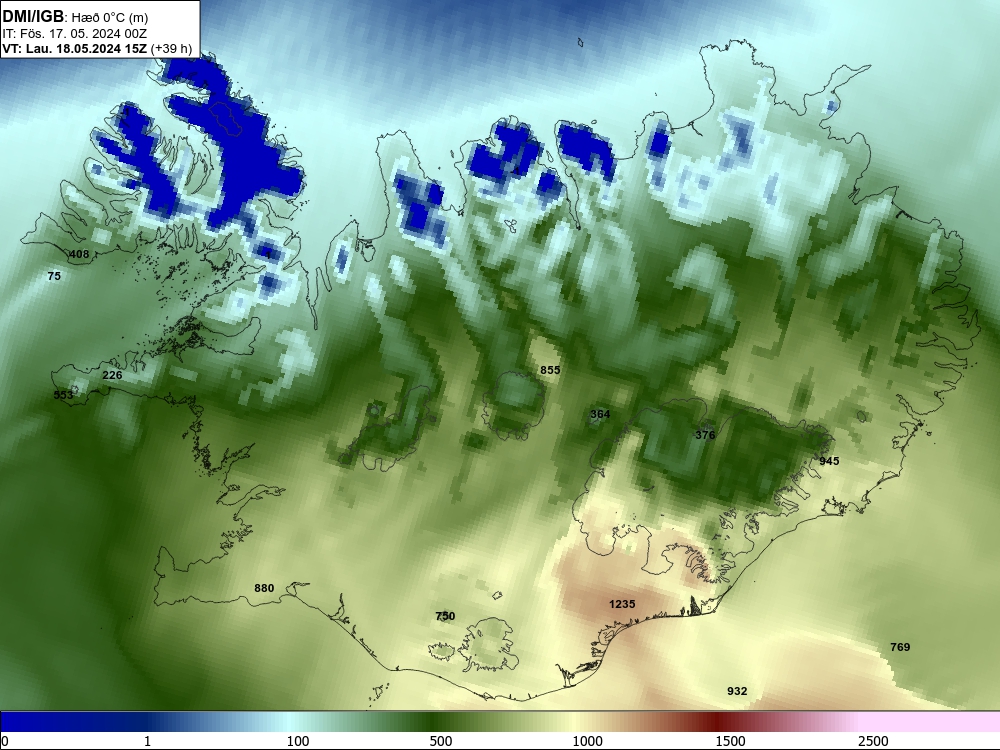Click the 553 value at the peninsula tip
Screen dimensions: 1000x750
coord(63,395)
